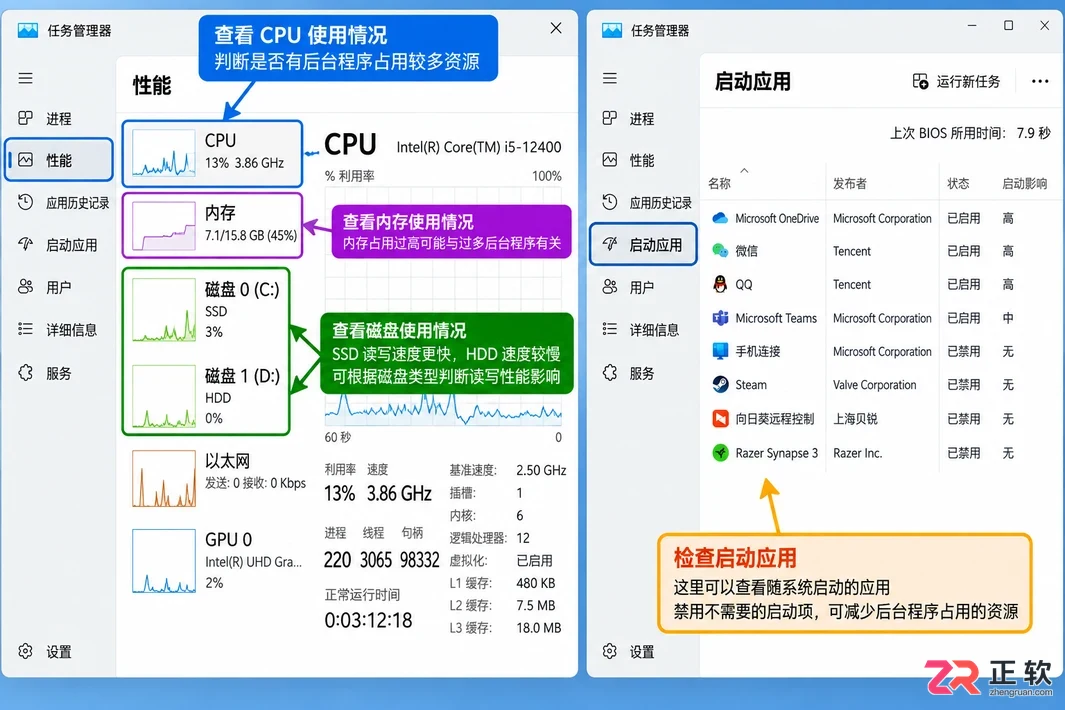Open 设置 label in left window
The width and height of the screenshot is (1065, 710).
58,652
